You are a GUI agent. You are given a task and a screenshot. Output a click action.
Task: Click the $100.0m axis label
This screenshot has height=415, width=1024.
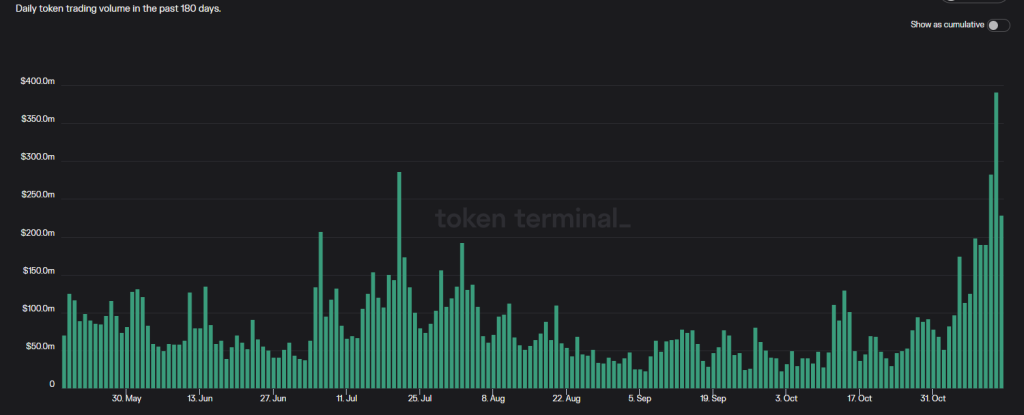[39, 308]
